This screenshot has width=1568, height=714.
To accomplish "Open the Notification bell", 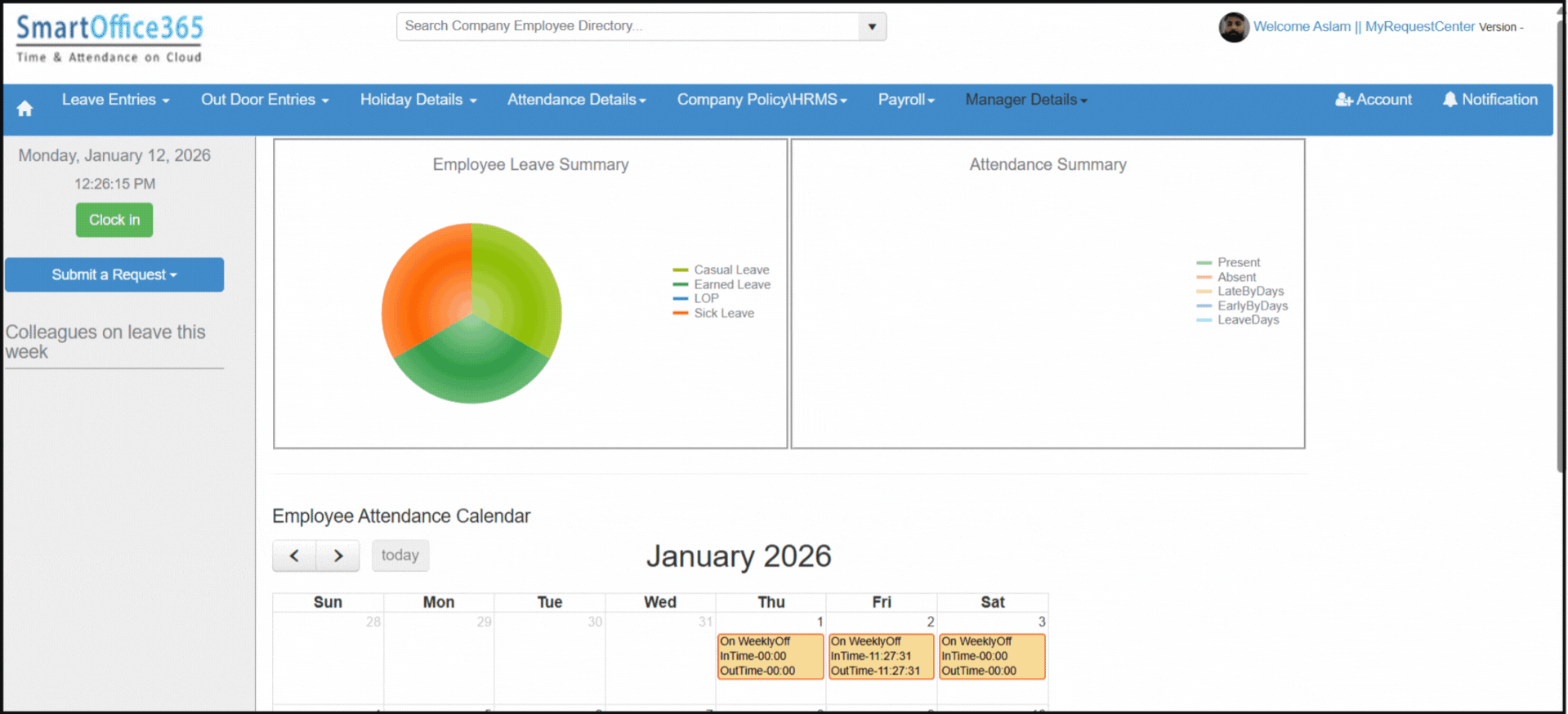I will click(1490, 100).
